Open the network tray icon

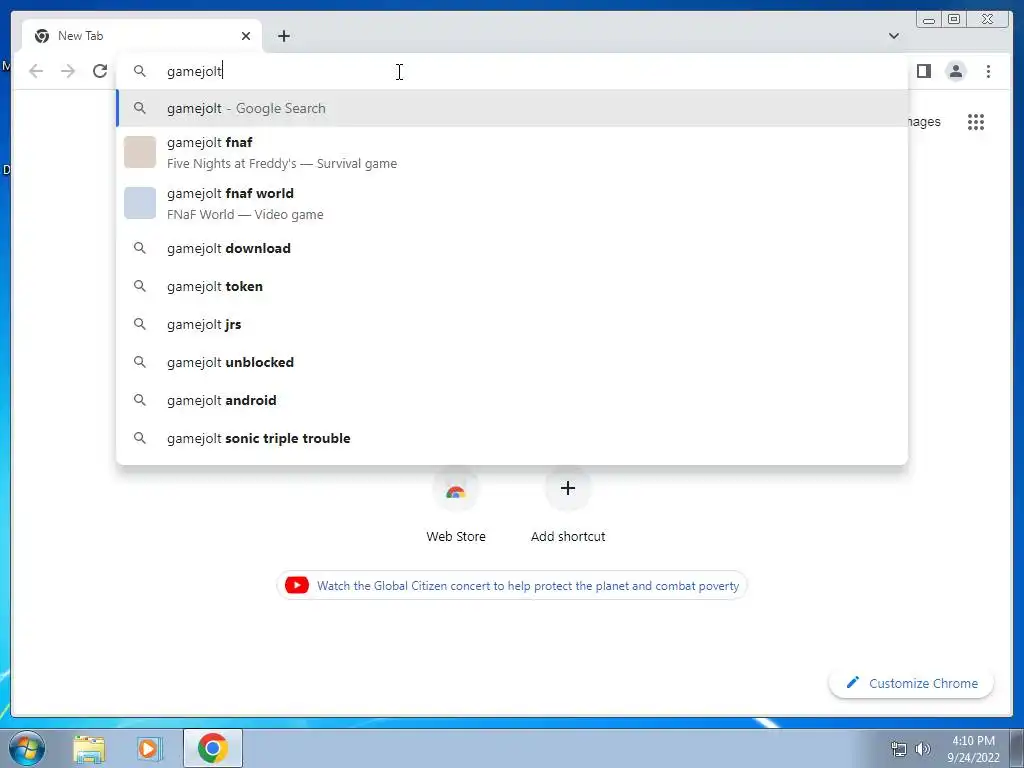899,749
